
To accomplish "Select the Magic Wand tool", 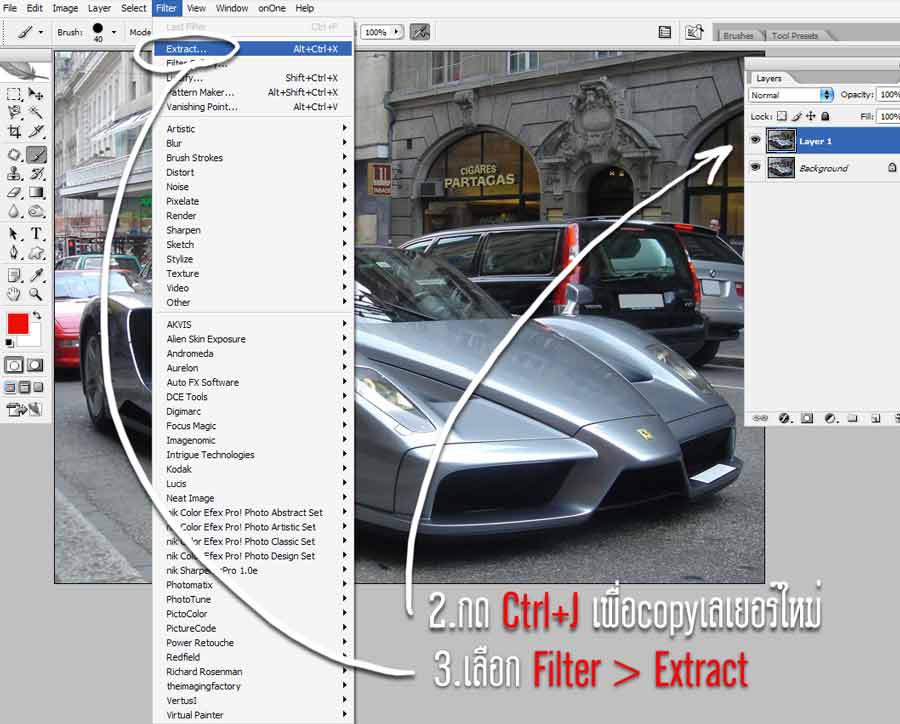I will point(36,113).
